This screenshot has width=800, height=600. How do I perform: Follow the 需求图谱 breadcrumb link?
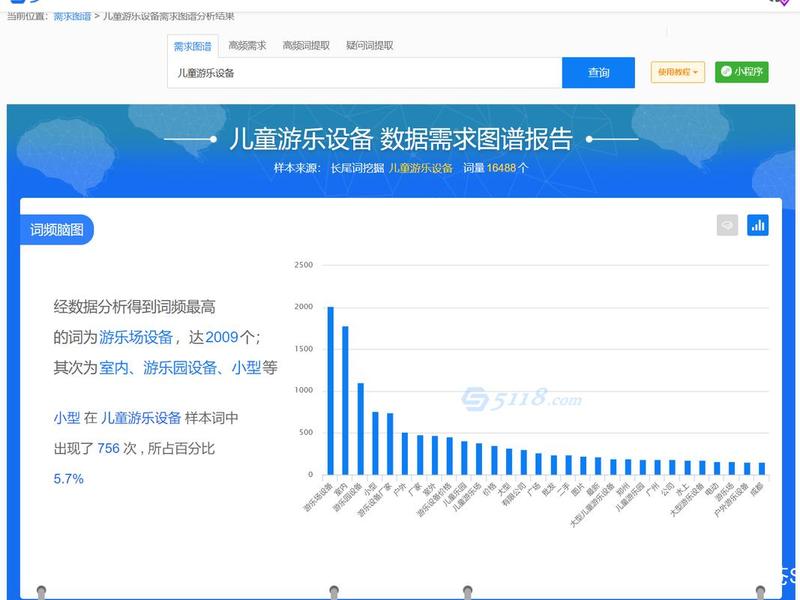pyautogui.click(x=72, y=16)
